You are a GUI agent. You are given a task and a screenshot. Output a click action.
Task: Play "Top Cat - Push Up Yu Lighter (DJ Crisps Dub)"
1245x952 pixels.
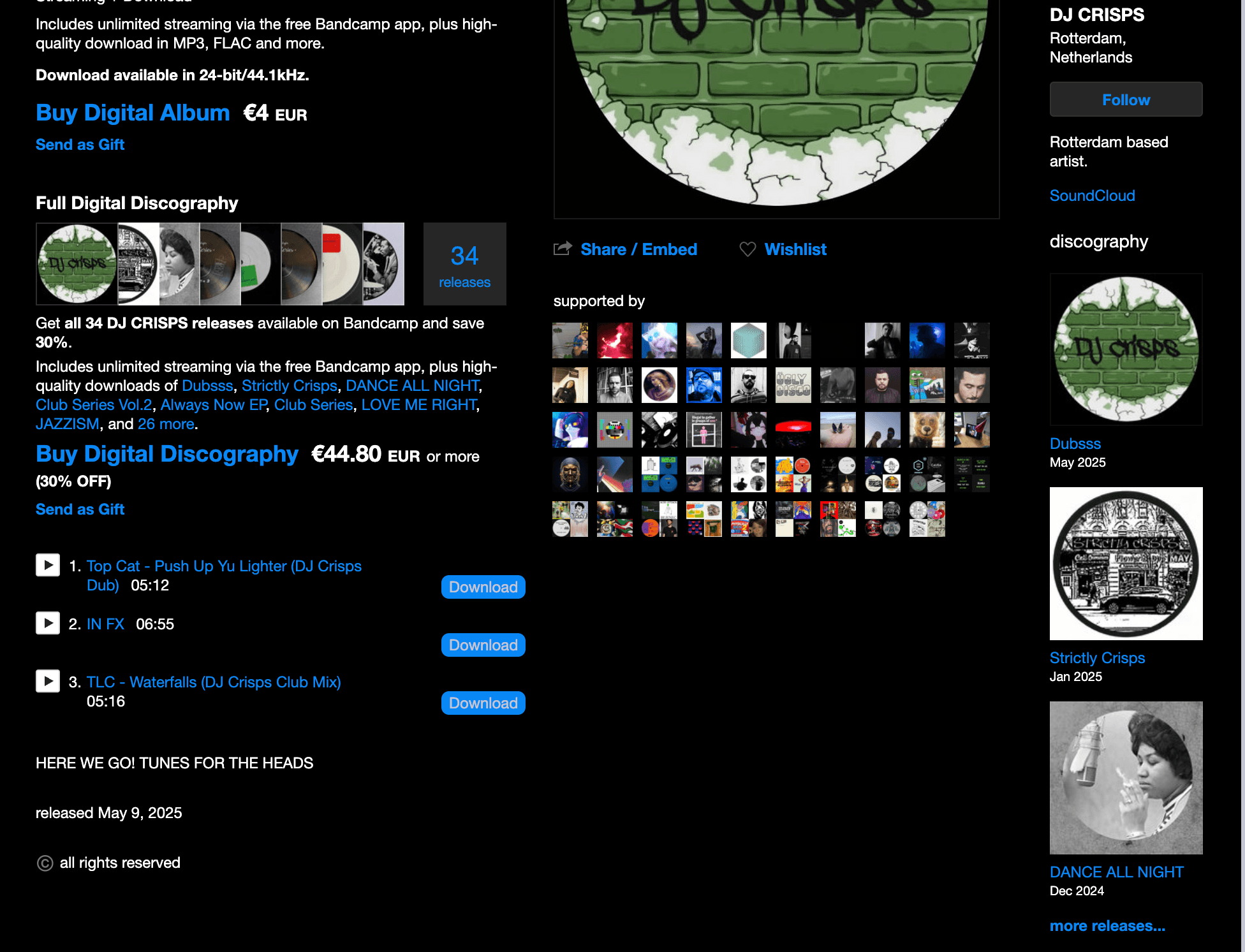(47, 565)
